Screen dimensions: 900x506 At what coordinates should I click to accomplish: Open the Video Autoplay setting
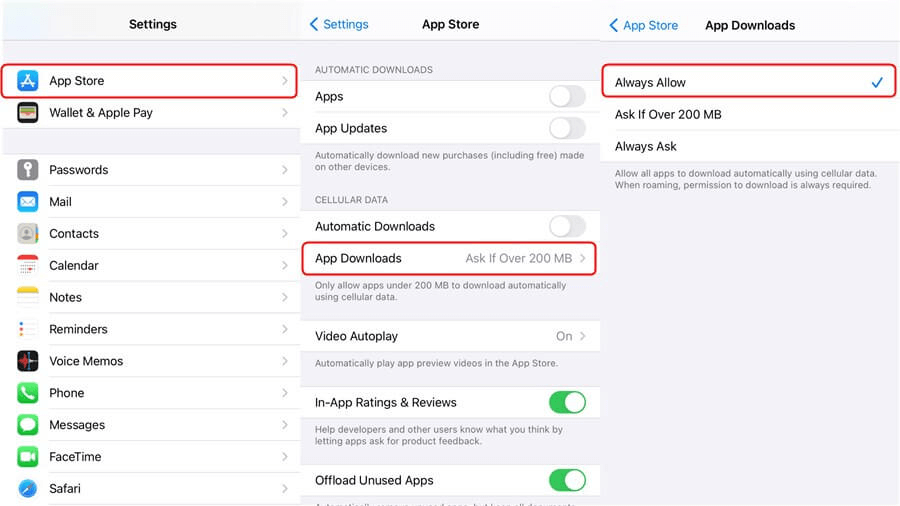(x=450, y=336)
